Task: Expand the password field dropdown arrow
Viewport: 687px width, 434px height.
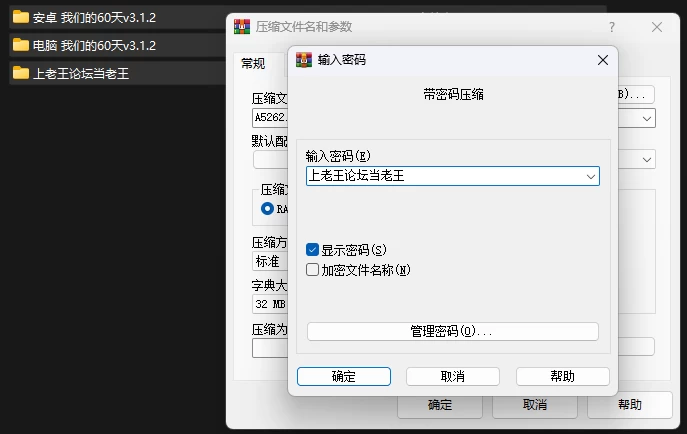Action: (x=591, y=176)
